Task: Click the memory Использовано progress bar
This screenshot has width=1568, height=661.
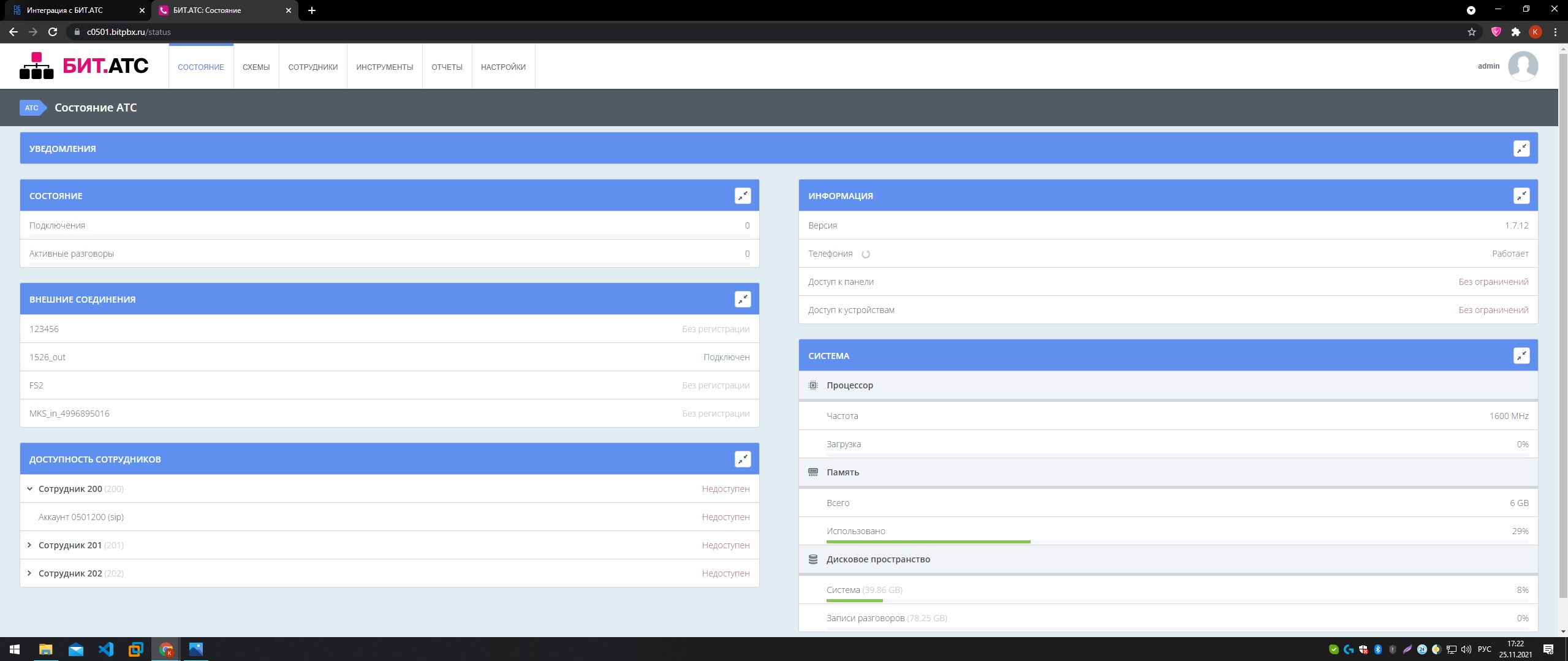Action: click(x=1178, y=542)
